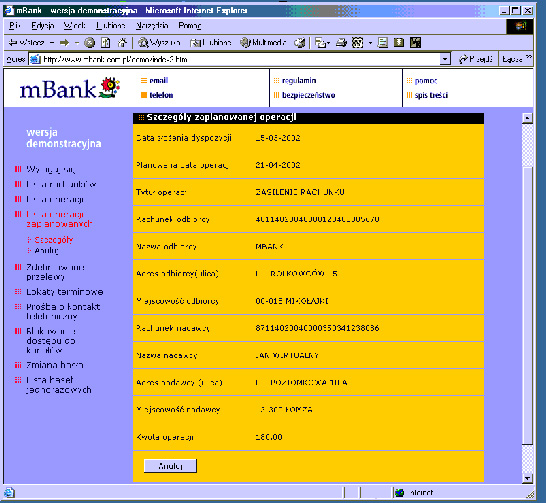546x503 pixels.
Task: Open the Ulubione favorites toolbar button
Action: click(211, 43)
